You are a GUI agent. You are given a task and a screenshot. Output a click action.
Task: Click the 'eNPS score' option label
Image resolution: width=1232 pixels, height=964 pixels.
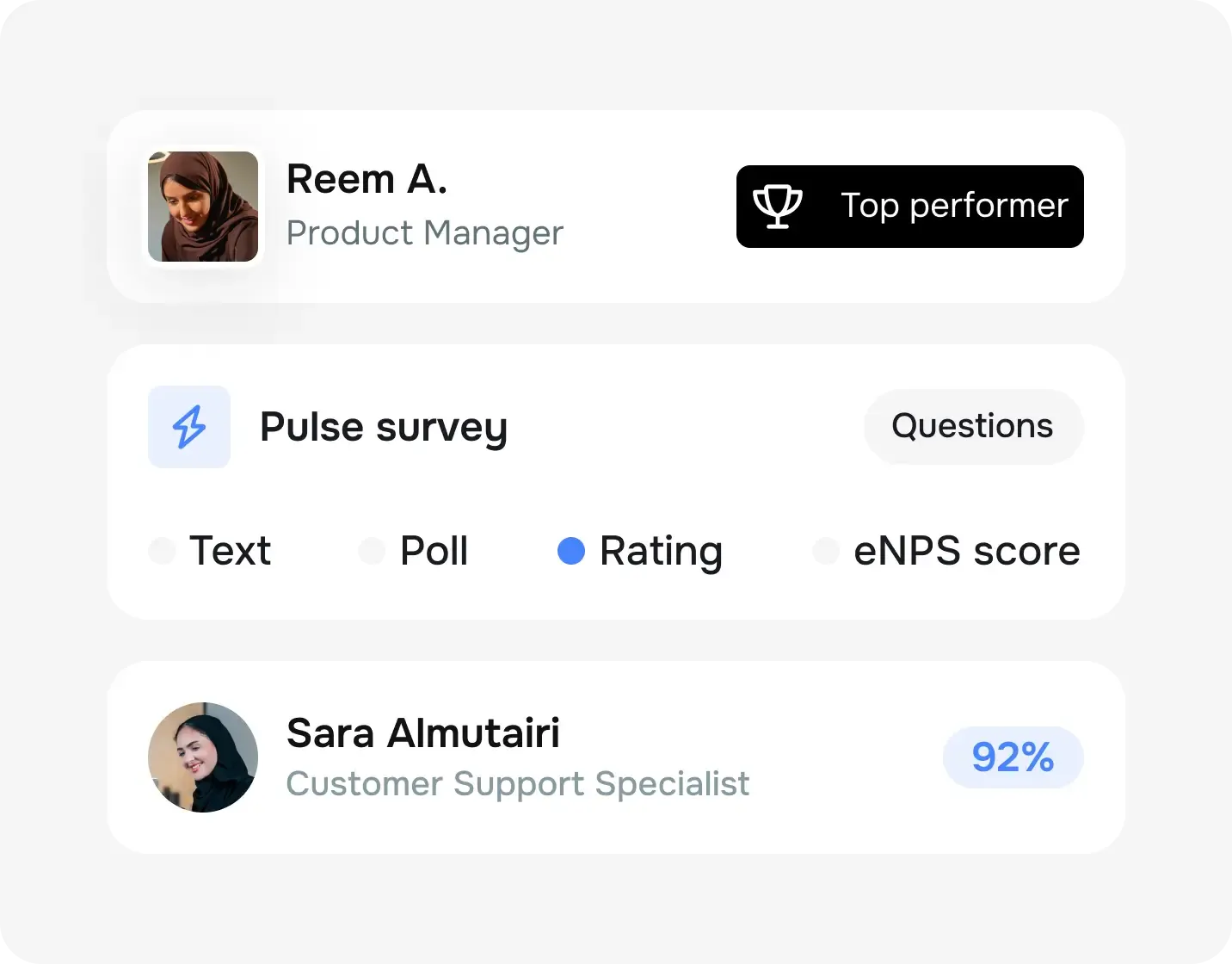click(x=966, y=551)
